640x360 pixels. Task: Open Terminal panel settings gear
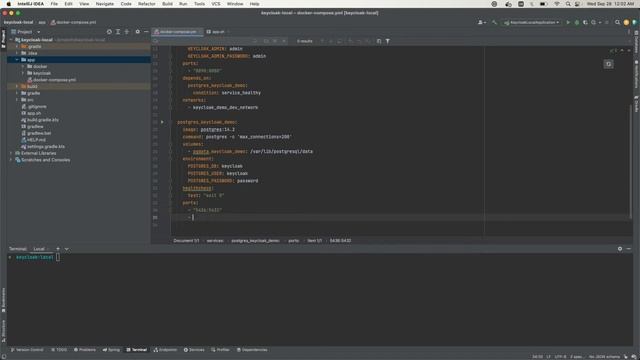[x=620, y=249]
